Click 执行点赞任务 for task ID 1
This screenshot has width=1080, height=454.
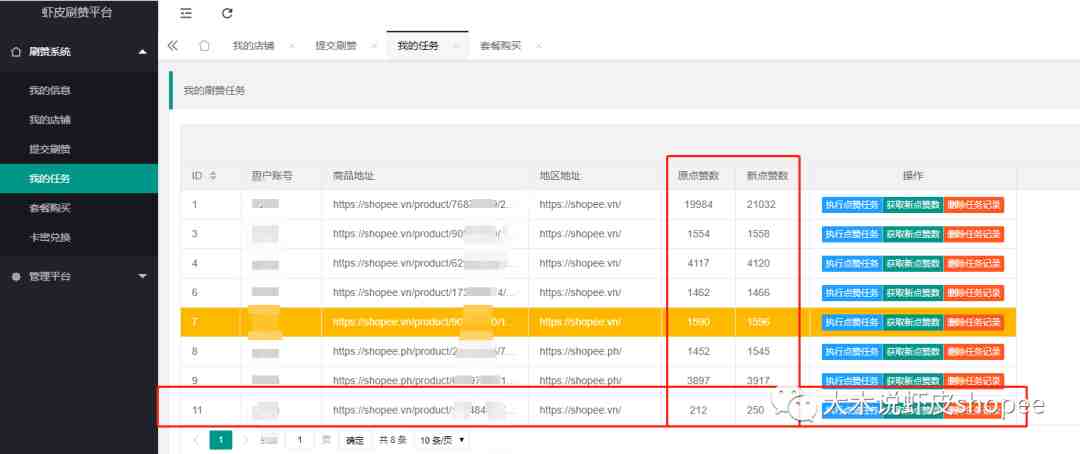(x=851, y=205)
